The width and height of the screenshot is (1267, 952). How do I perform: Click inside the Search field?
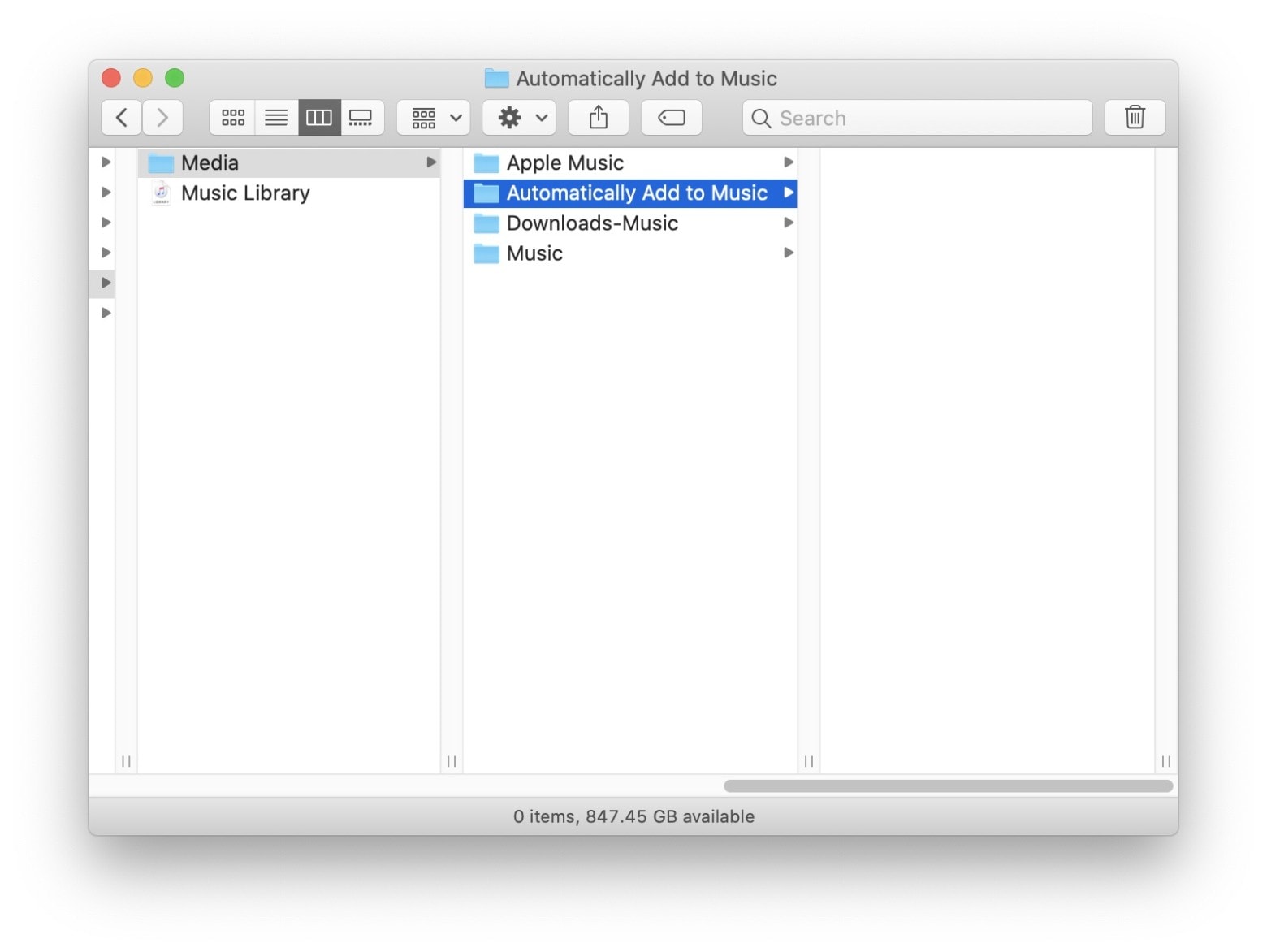click(x=916, y=117)
